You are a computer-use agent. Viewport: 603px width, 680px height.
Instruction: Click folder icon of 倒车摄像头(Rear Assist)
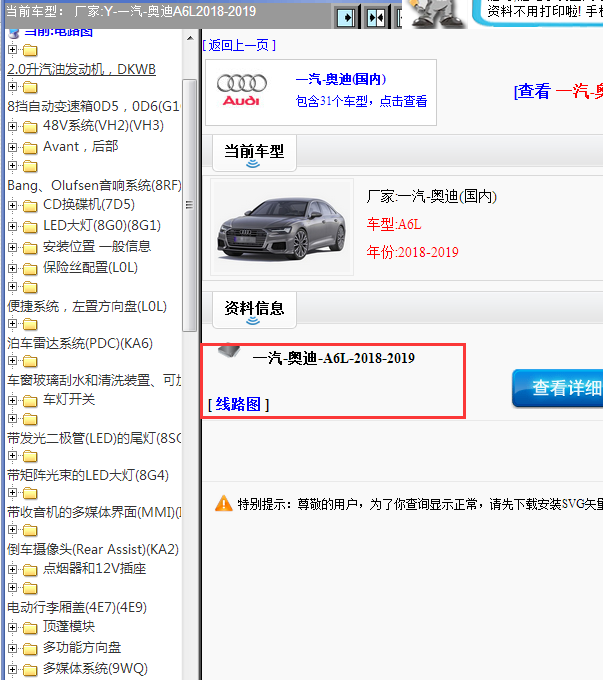click(30, 530)
